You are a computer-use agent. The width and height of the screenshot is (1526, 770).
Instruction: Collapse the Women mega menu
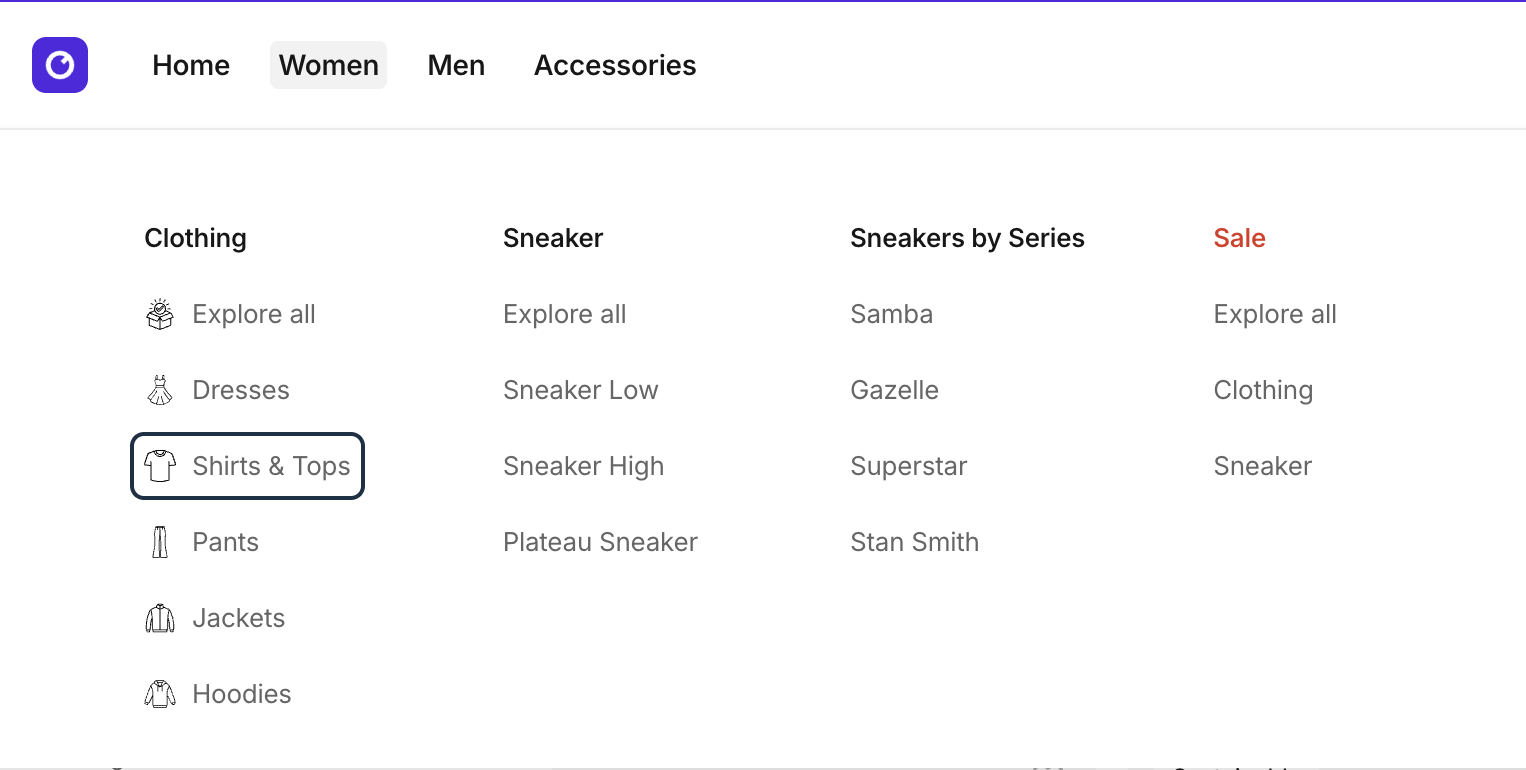click(328, 65)
